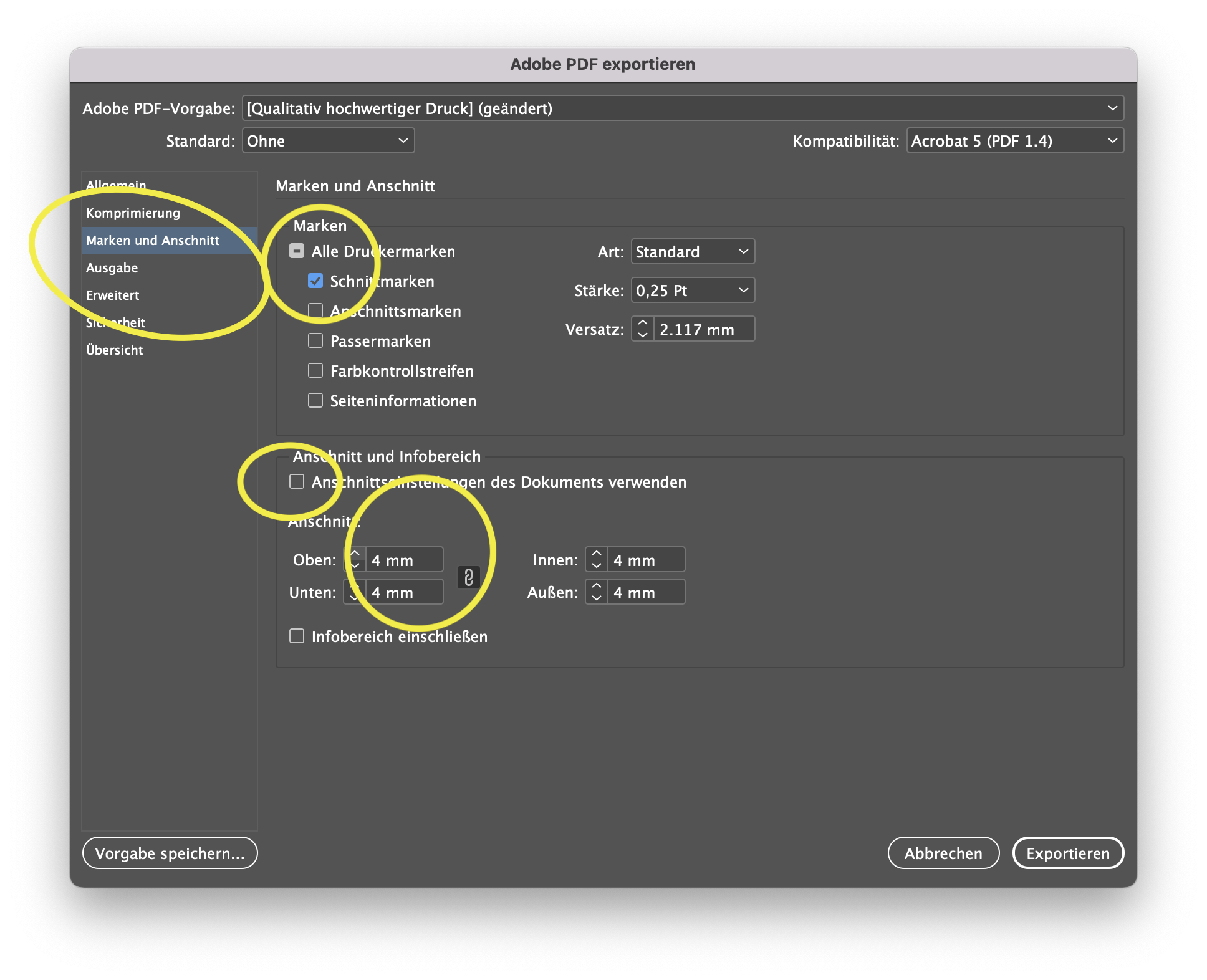
Task: Enable Infobereich einschließen checkbox
Action: [297, 637]
